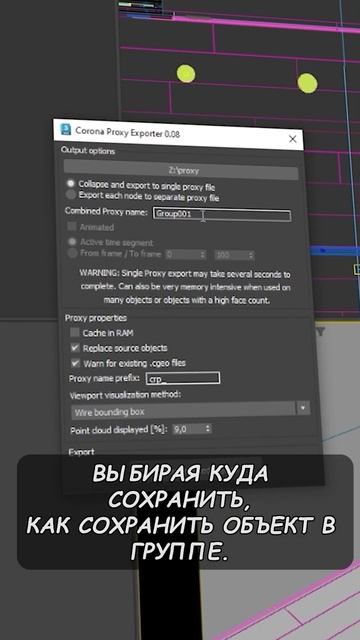Click the Output options section label
This screenshot has height=640, width=360.
[88, 151]
